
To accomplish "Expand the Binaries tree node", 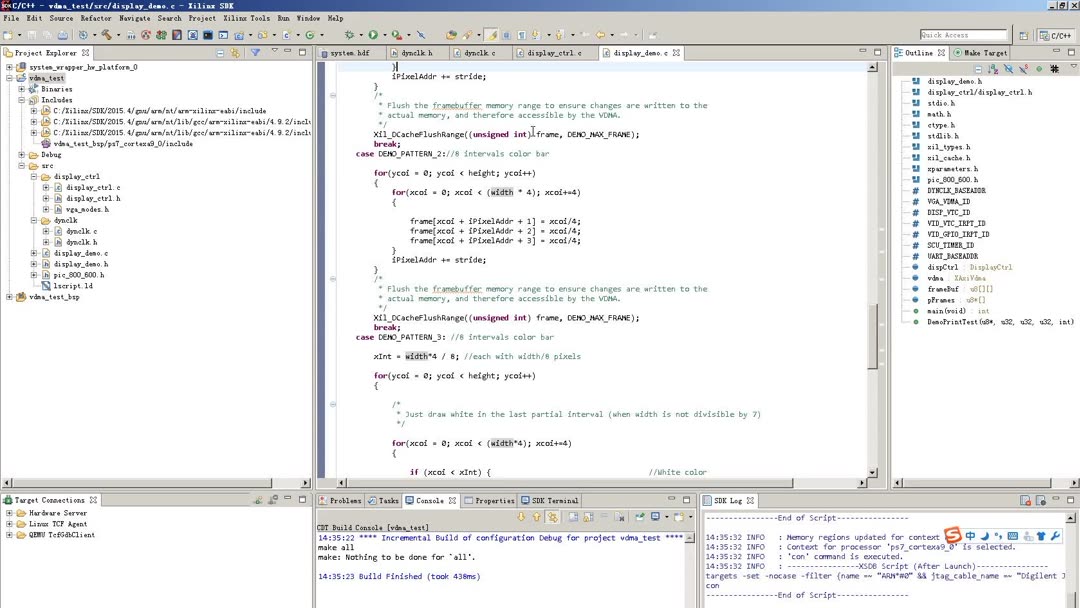I will [x=21, y=89].
